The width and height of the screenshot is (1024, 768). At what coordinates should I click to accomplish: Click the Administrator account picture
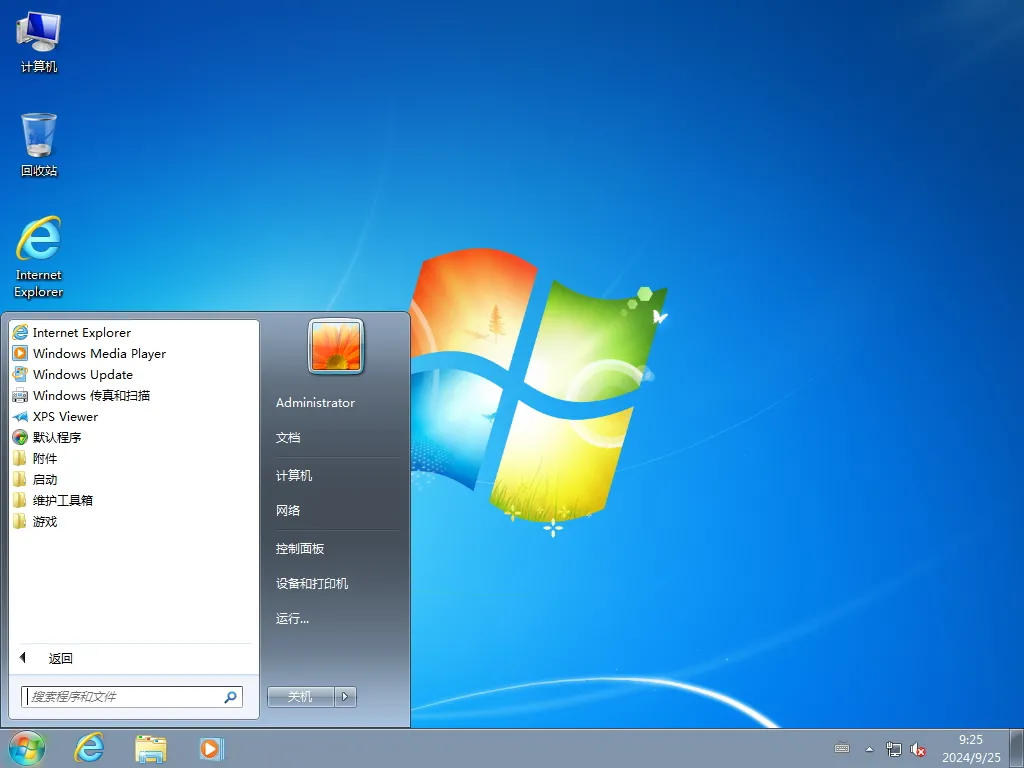(335, 347)
